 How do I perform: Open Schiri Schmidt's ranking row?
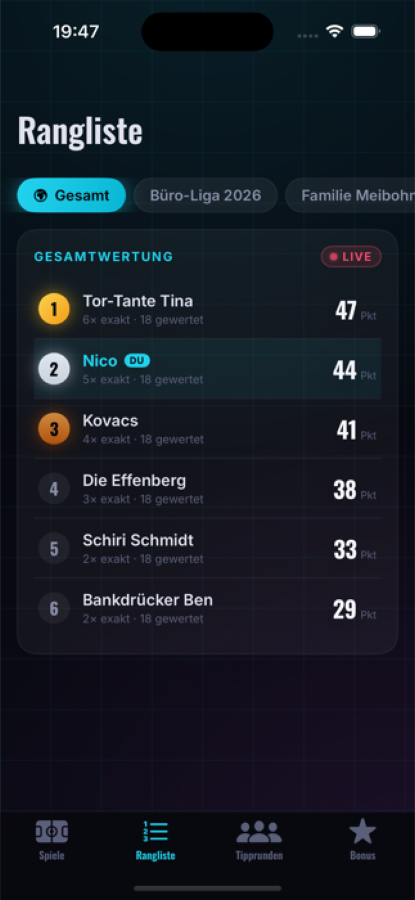point(207,548)
